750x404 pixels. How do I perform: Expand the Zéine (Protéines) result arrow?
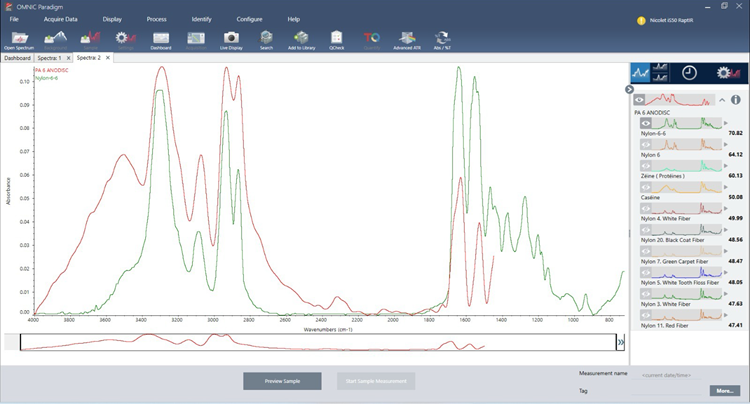(x=726, y=166)
